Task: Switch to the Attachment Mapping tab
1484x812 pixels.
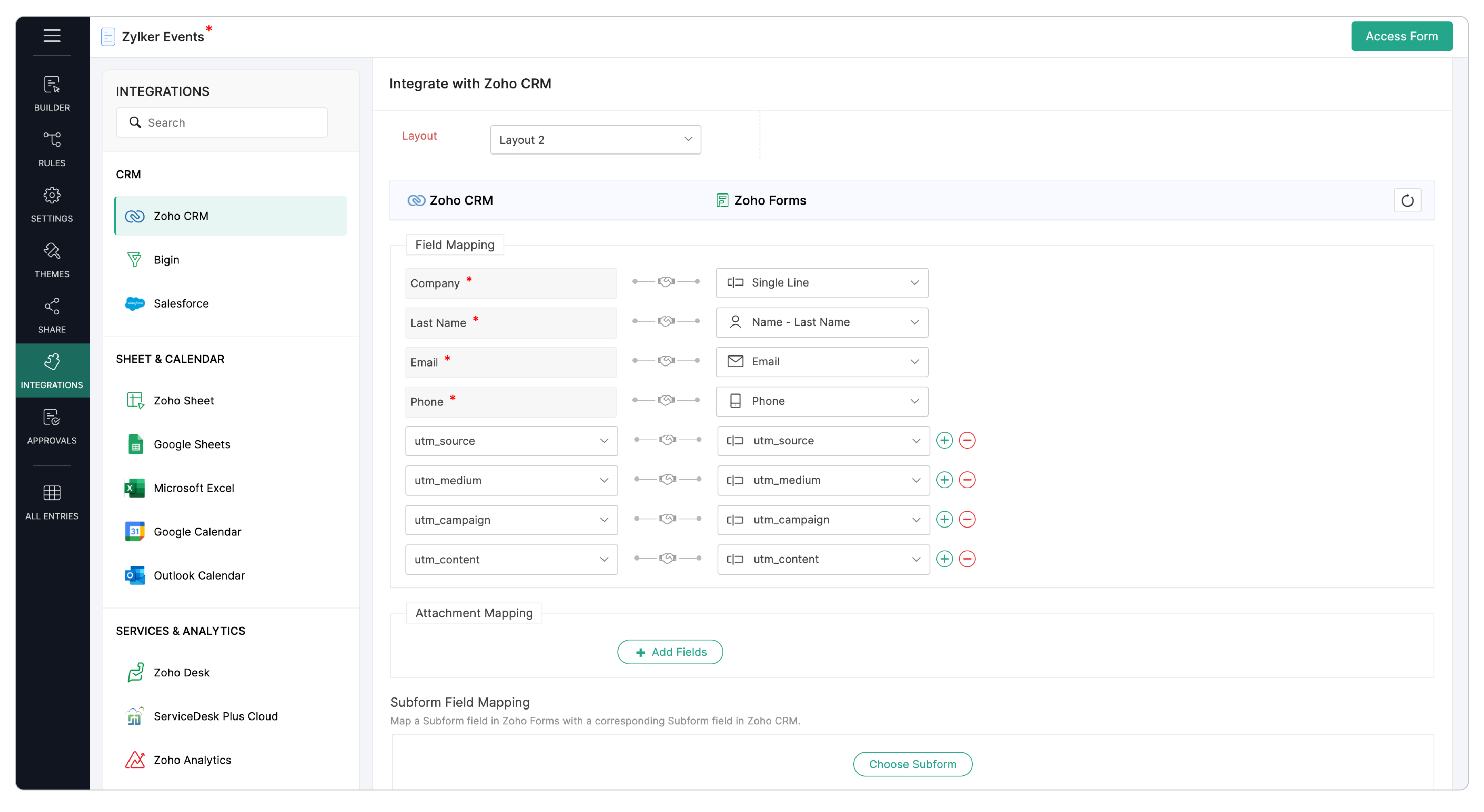Action: (474, 613)
